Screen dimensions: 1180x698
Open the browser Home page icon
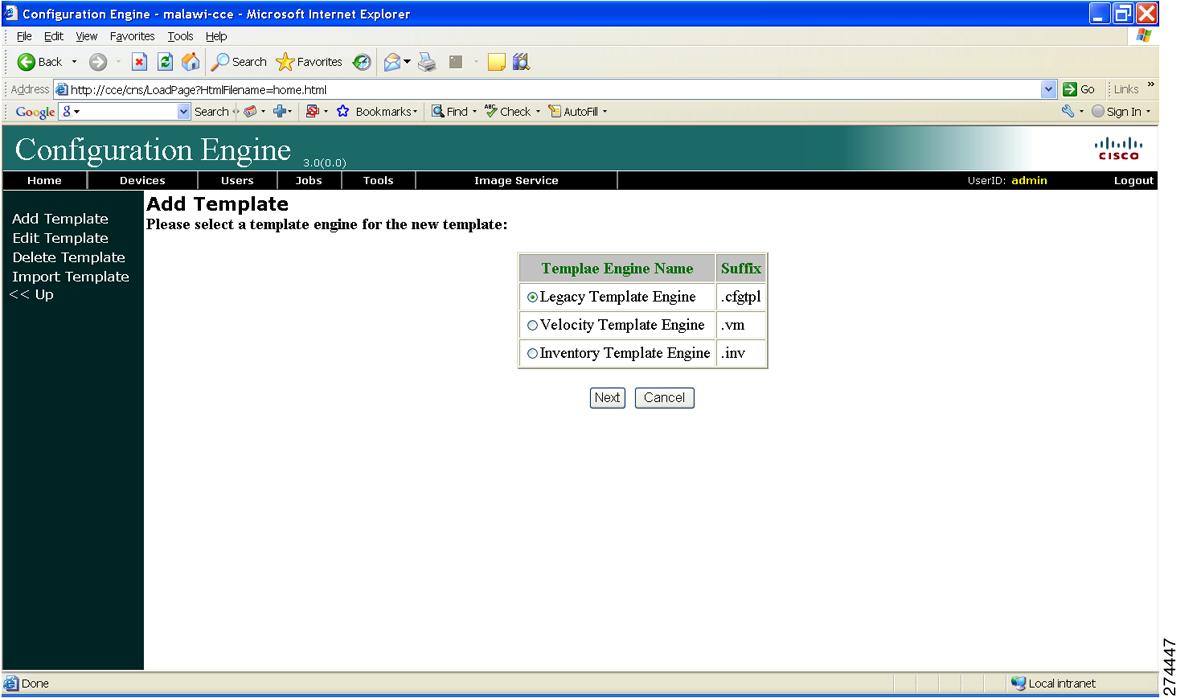191,62
